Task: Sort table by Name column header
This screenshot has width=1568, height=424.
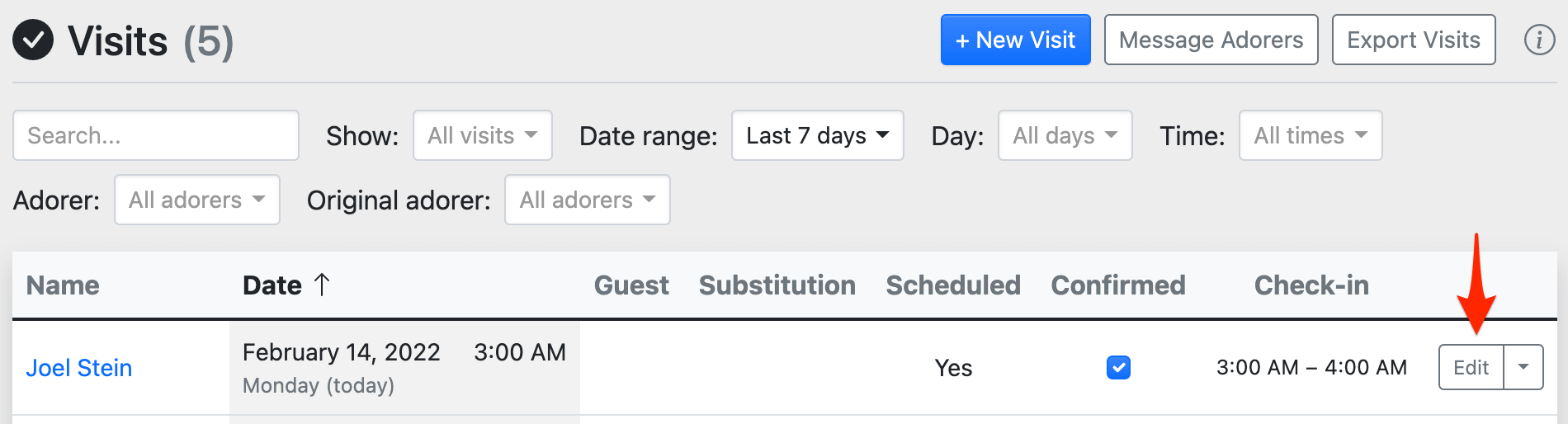Action: coord(63,285)
